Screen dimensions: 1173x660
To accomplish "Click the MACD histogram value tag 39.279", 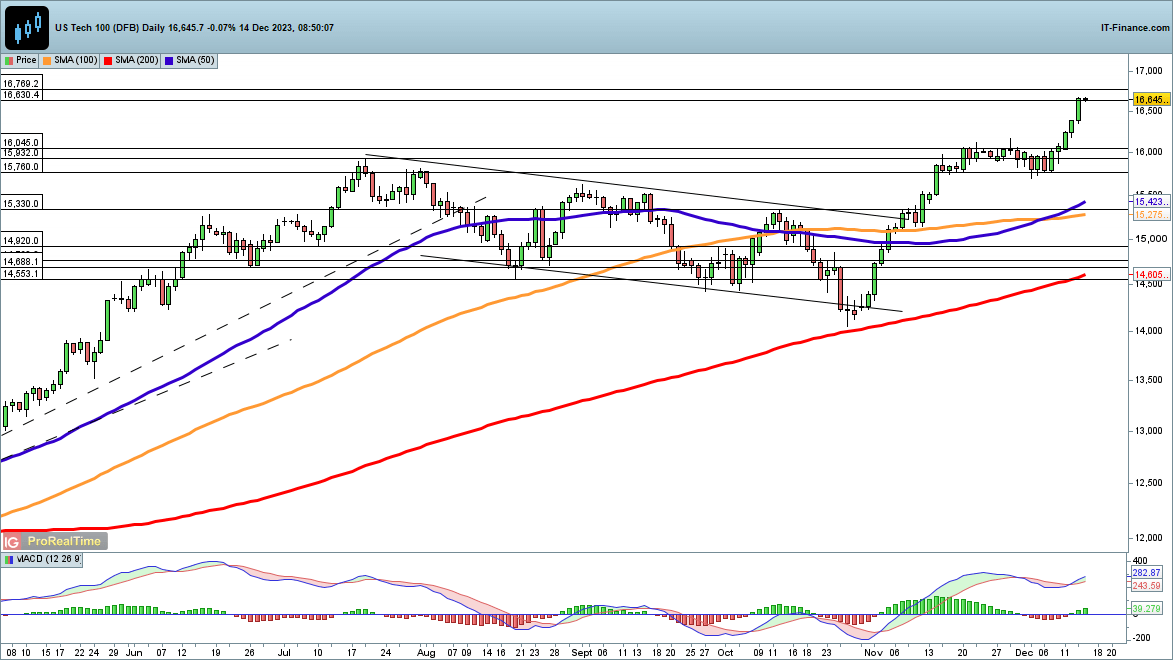I will pos(1146,608).
